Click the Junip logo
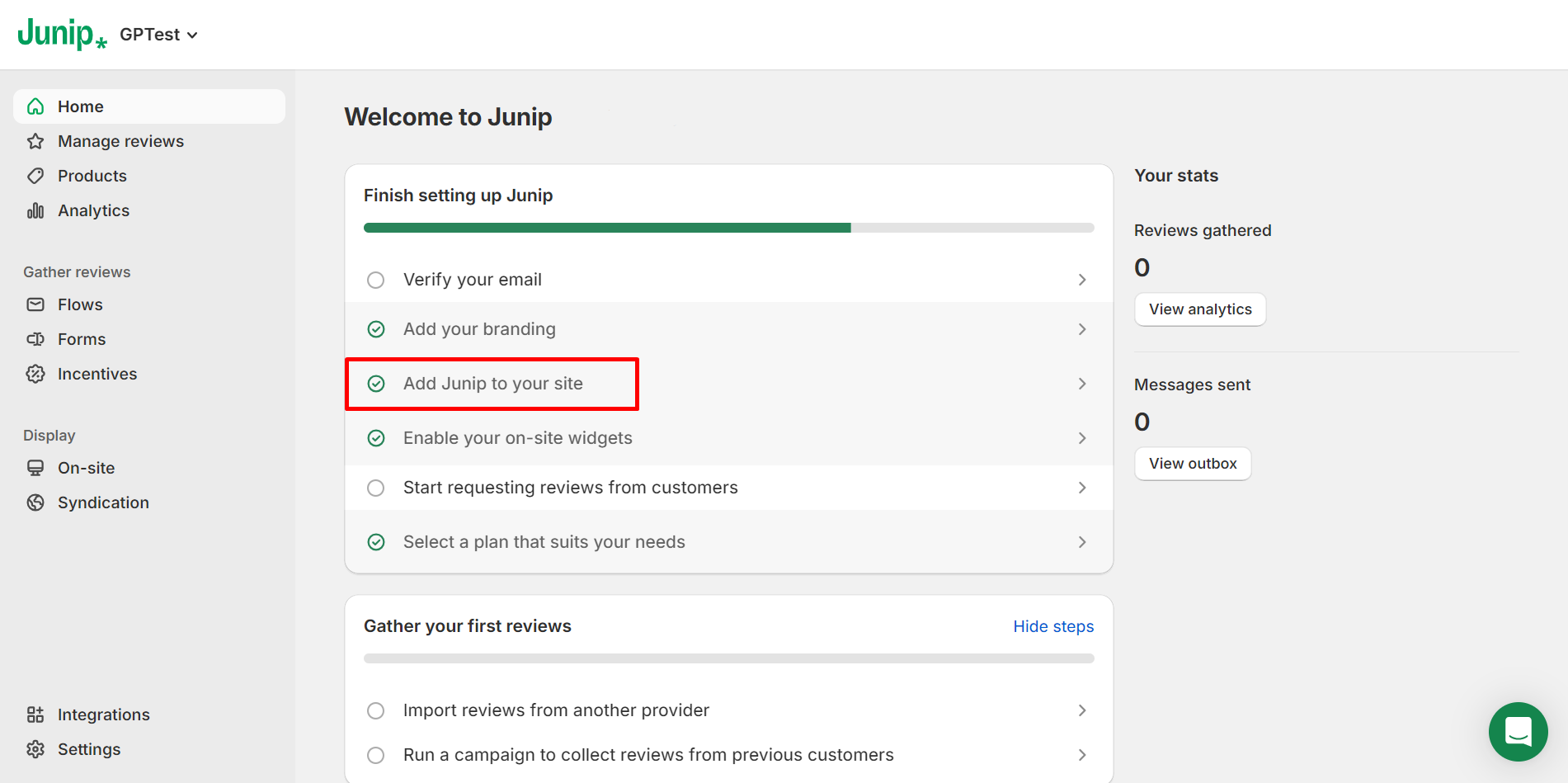This screenshot has height=783, width=1568. (61, 33)
